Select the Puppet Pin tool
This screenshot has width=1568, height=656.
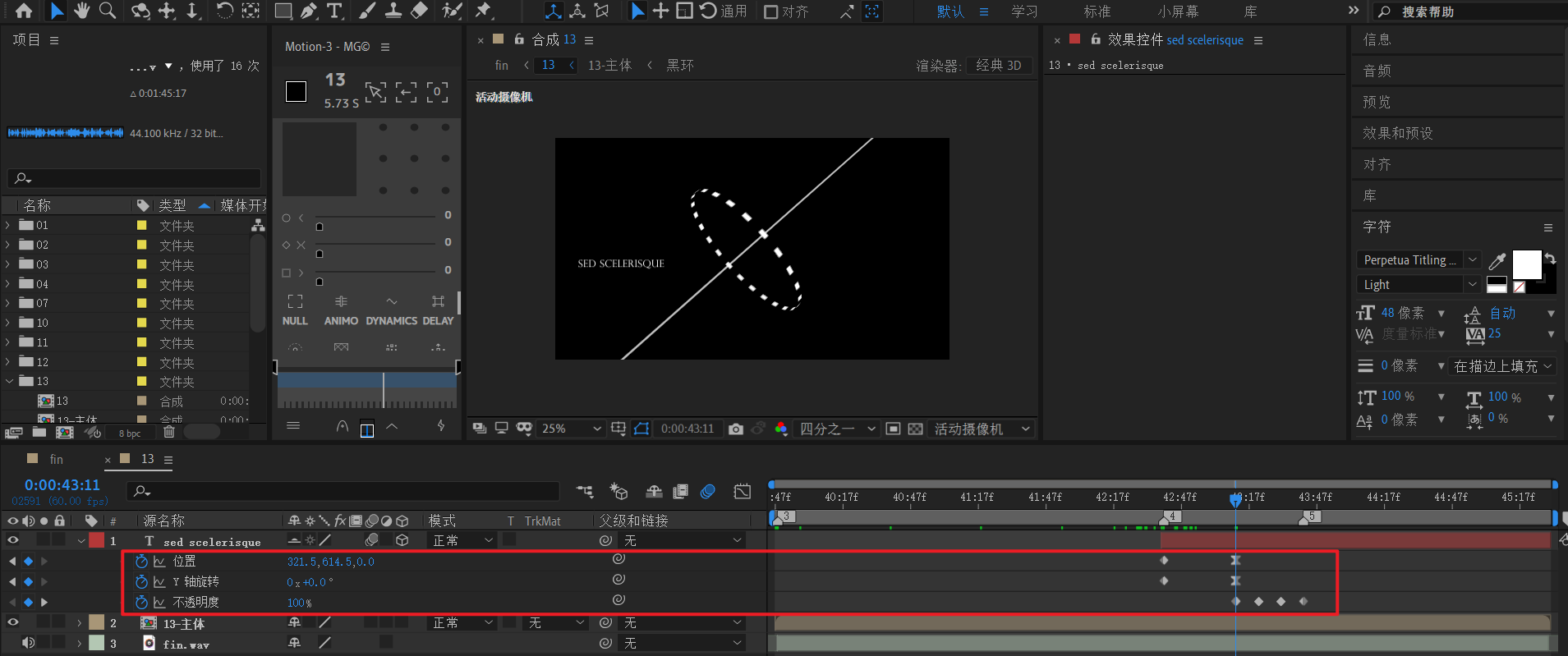483,11
